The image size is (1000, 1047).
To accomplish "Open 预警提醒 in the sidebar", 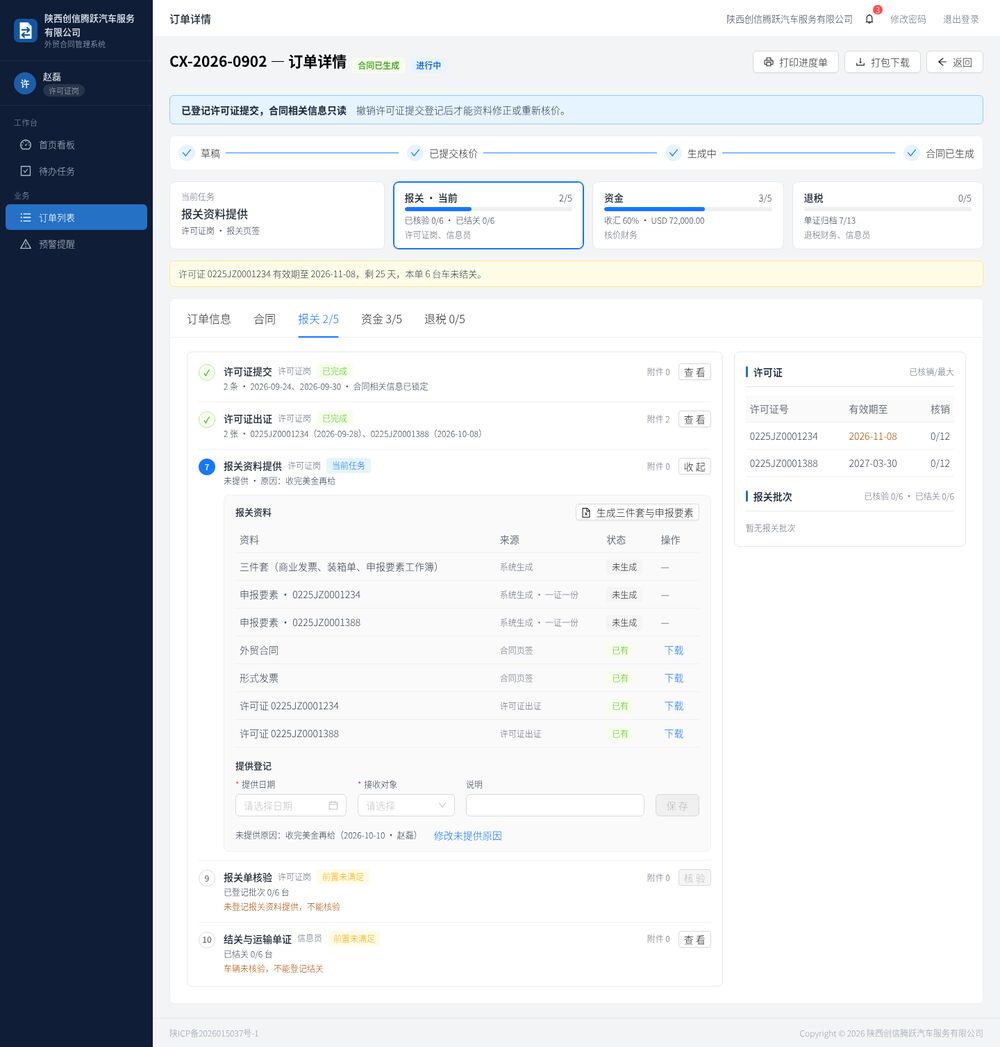I will pyautogui.click(x=76, y=244).
